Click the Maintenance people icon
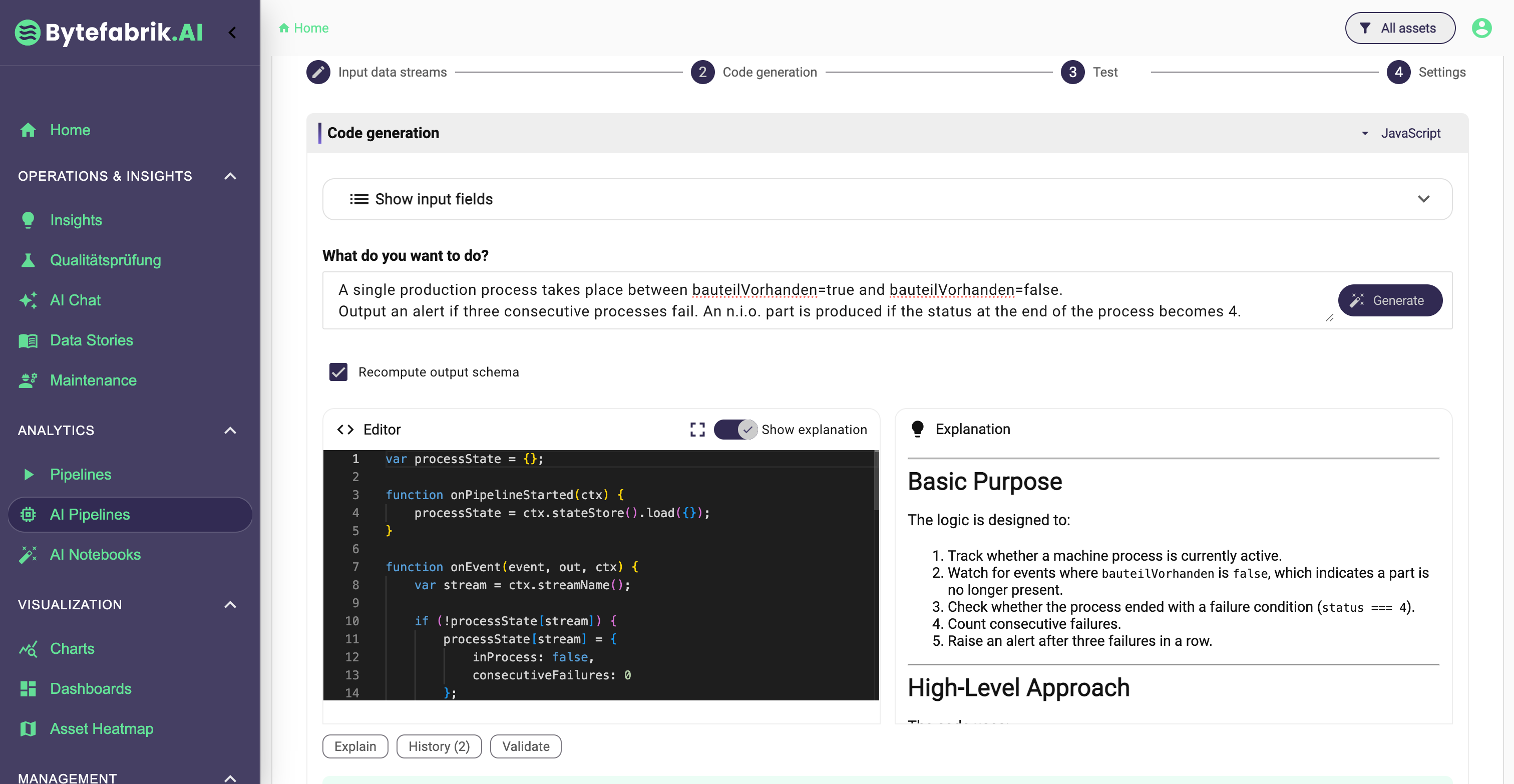The image size is (1514, 784). coord(28,380)
